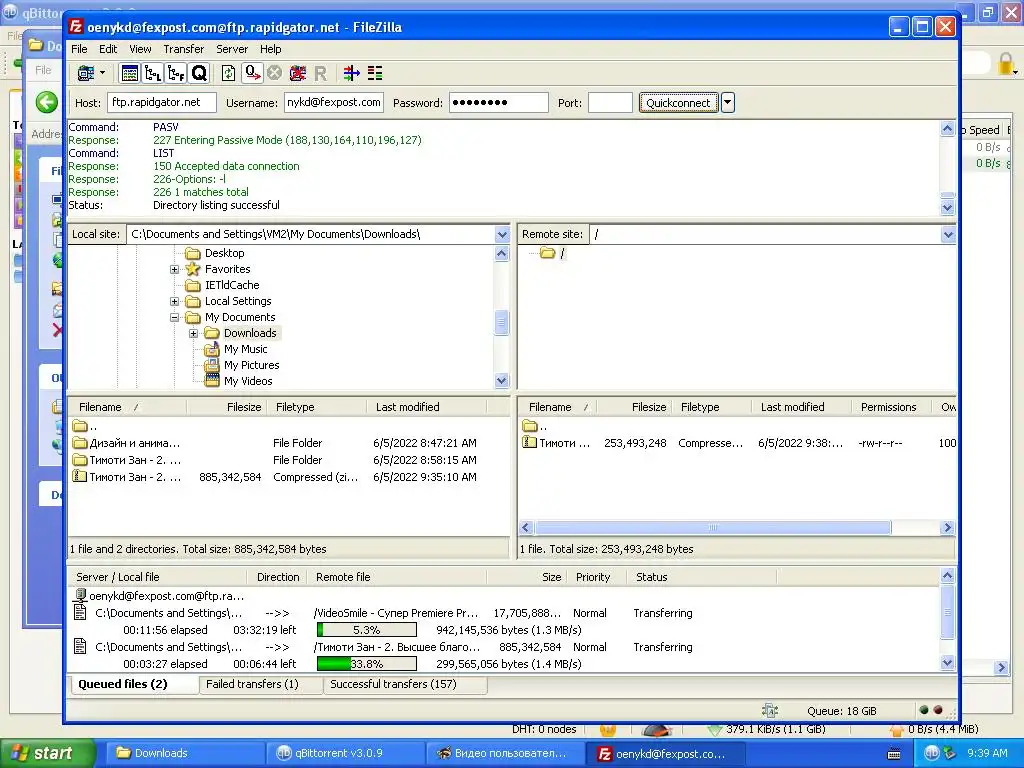This screenshot has height=768, width=1024.
Task: Open the Site Manager icon
Action: [x=86, y=73]
